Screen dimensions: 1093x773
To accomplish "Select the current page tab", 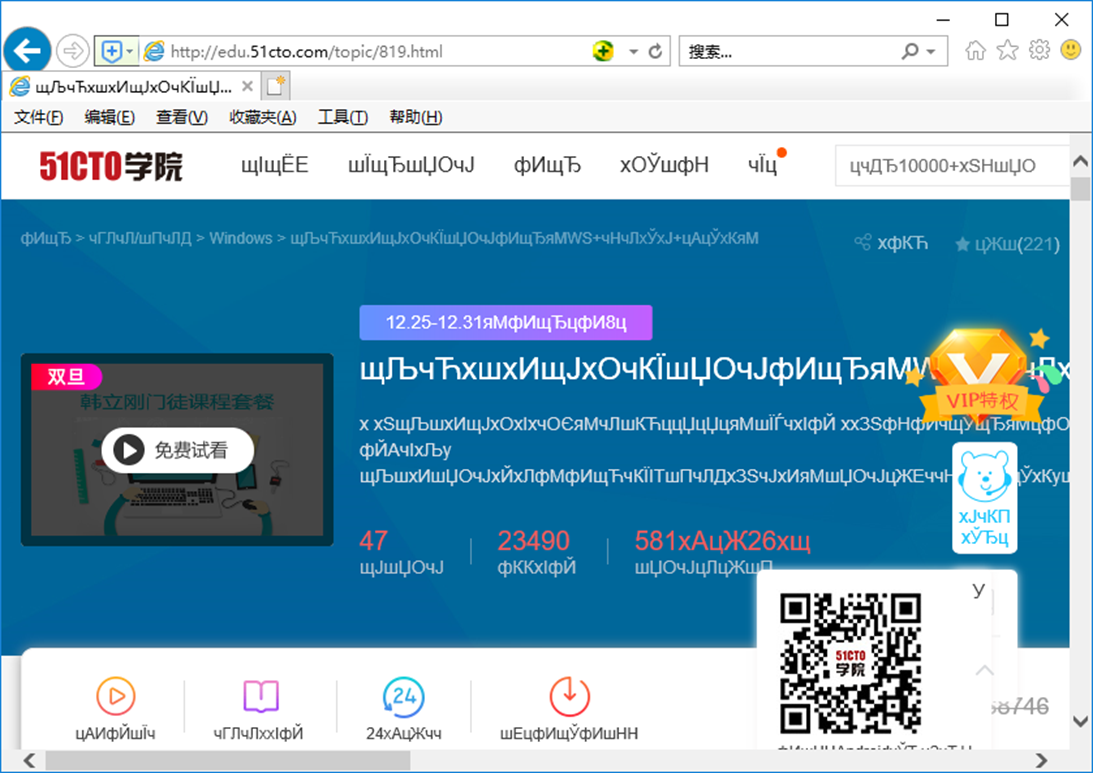I will click(132, 86).
